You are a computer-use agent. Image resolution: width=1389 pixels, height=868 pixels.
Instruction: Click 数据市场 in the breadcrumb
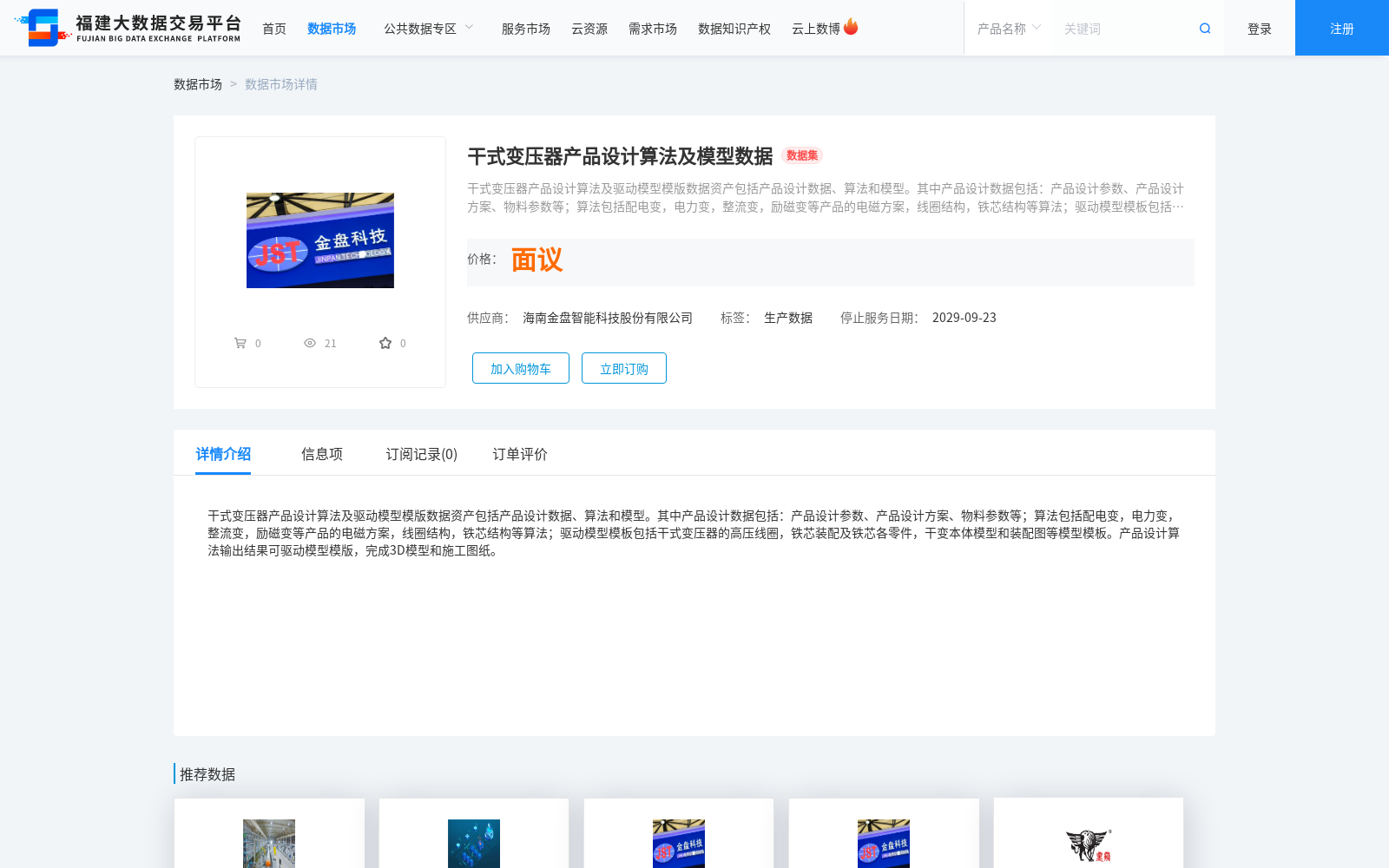pyautogui.click(x=198, y=84)
